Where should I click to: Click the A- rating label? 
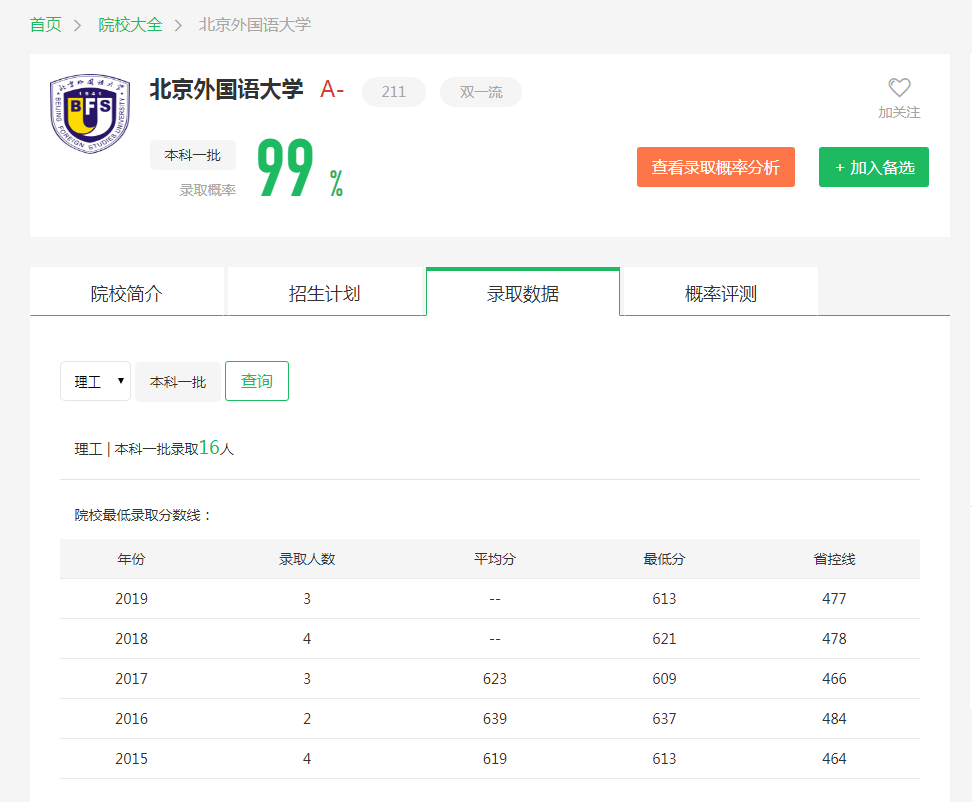click(332, 90)
